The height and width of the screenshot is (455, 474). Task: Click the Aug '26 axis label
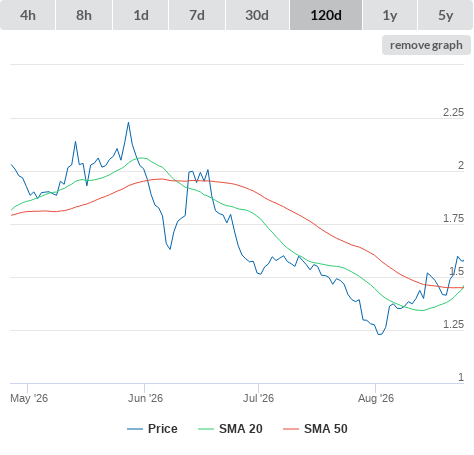[x=376, y=398]
